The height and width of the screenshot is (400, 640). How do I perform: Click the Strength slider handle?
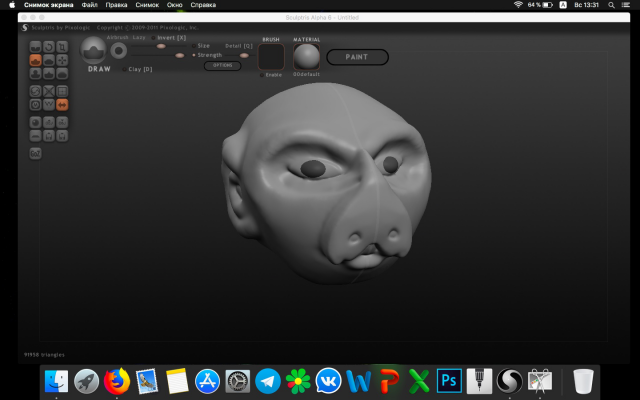click(180, 55)
